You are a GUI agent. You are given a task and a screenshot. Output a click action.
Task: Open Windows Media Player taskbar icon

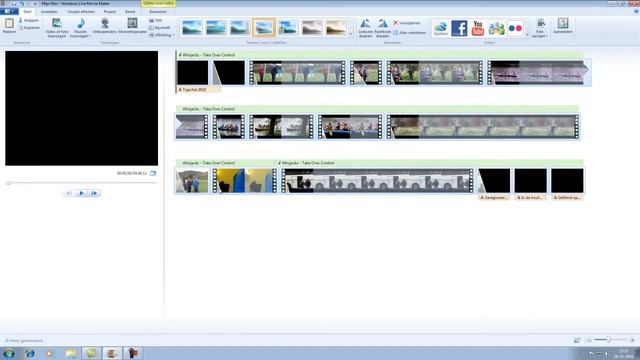pyautogui.click(x=49, y=353)
